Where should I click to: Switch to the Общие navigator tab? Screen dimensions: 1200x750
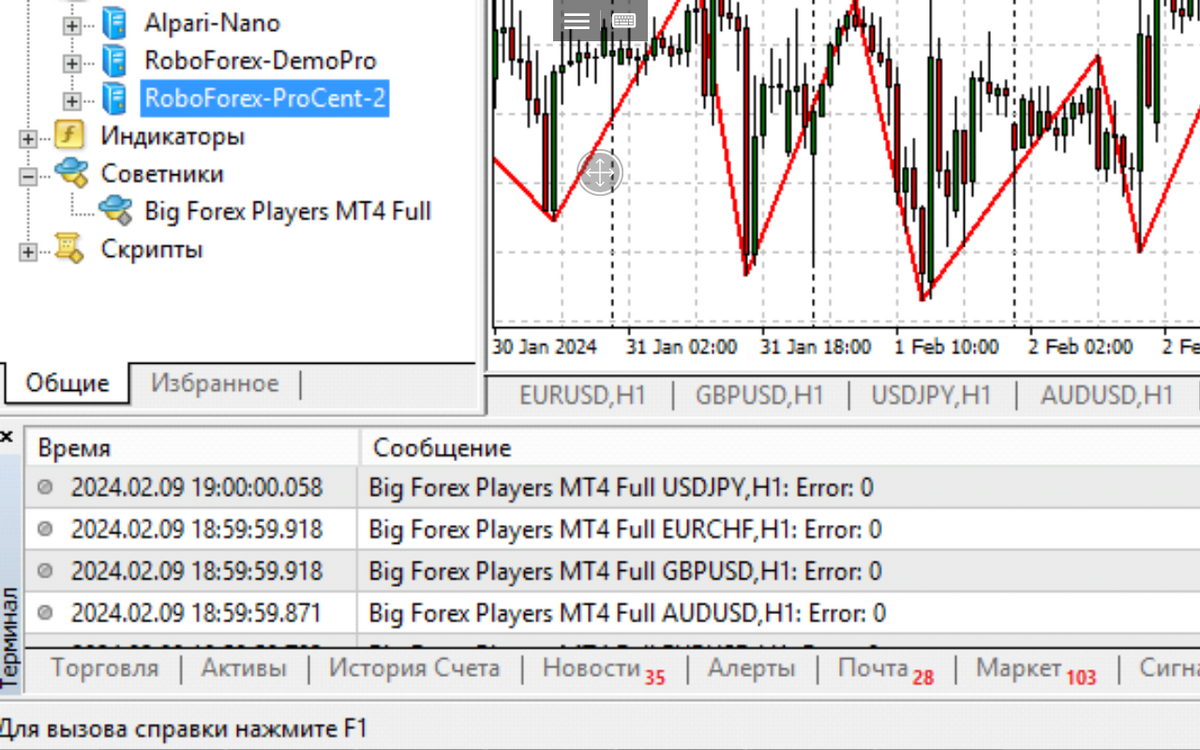(67, 382)
